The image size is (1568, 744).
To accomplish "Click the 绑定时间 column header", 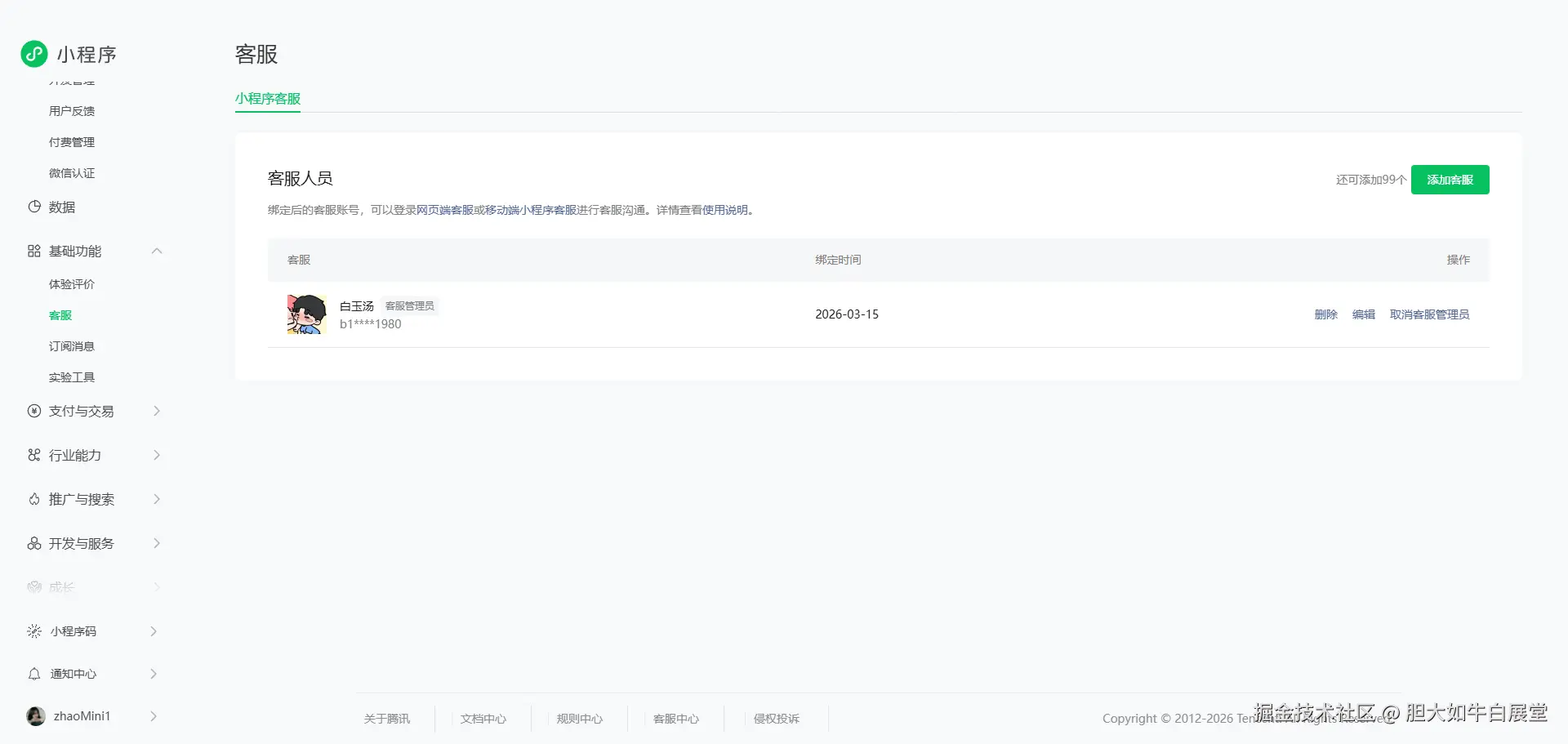I will 838,260.
